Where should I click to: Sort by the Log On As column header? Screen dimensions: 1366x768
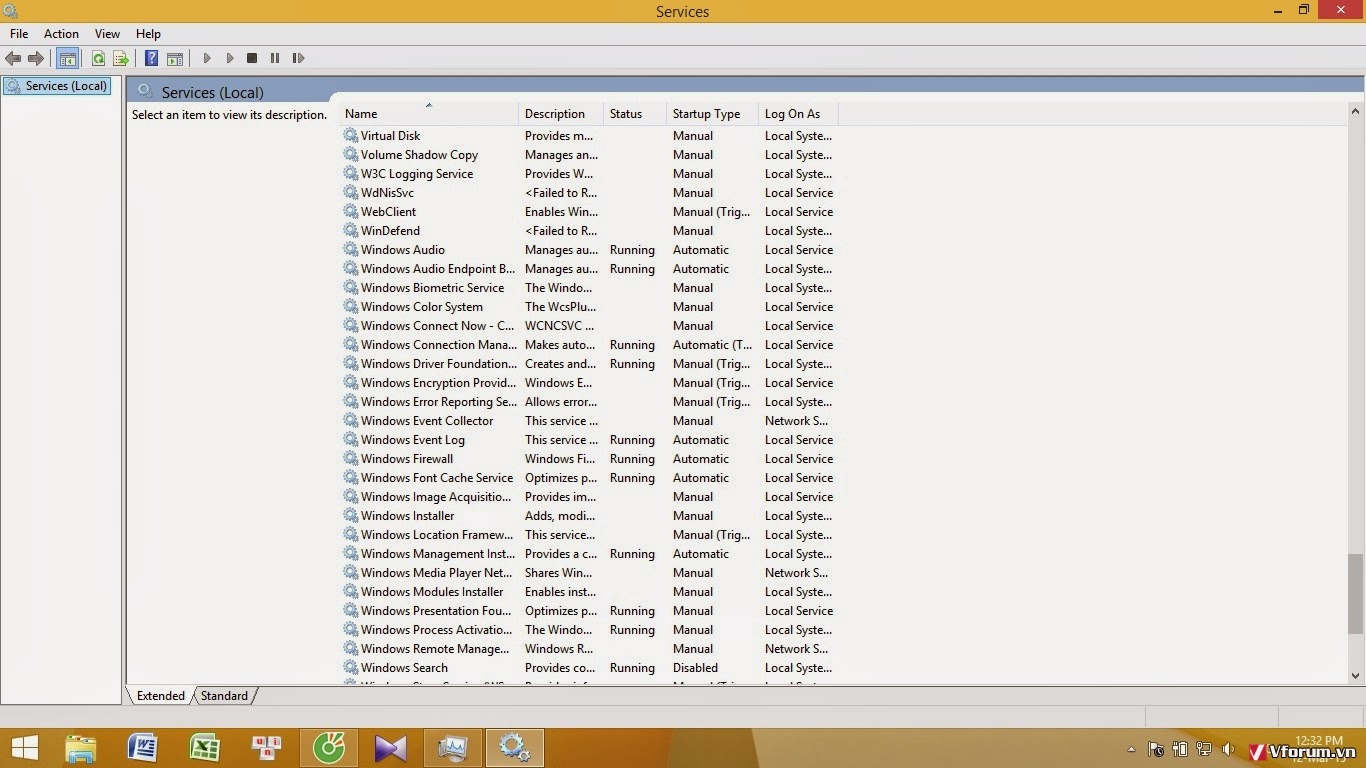[798, 113]
